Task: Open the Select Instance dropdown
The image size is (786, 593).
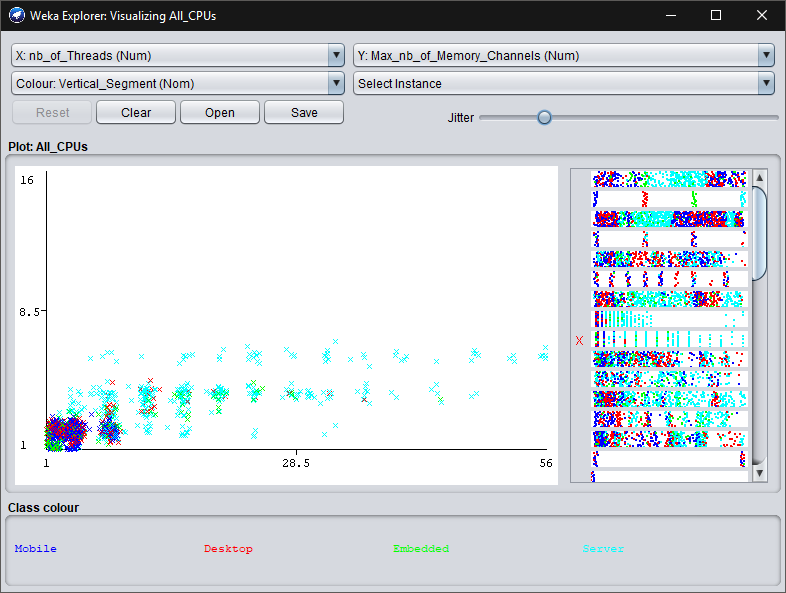Action: [x=563, y=83]
